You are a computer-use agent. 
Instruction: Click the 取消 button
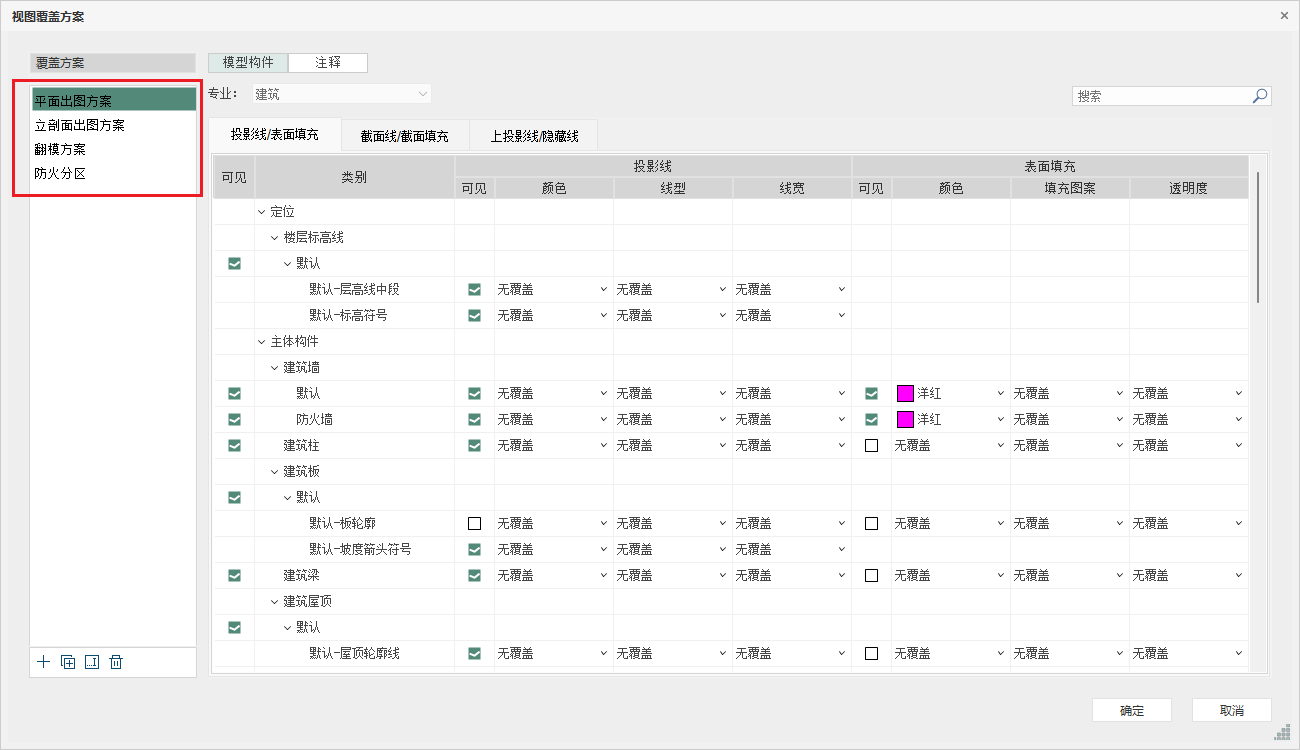1231,710
